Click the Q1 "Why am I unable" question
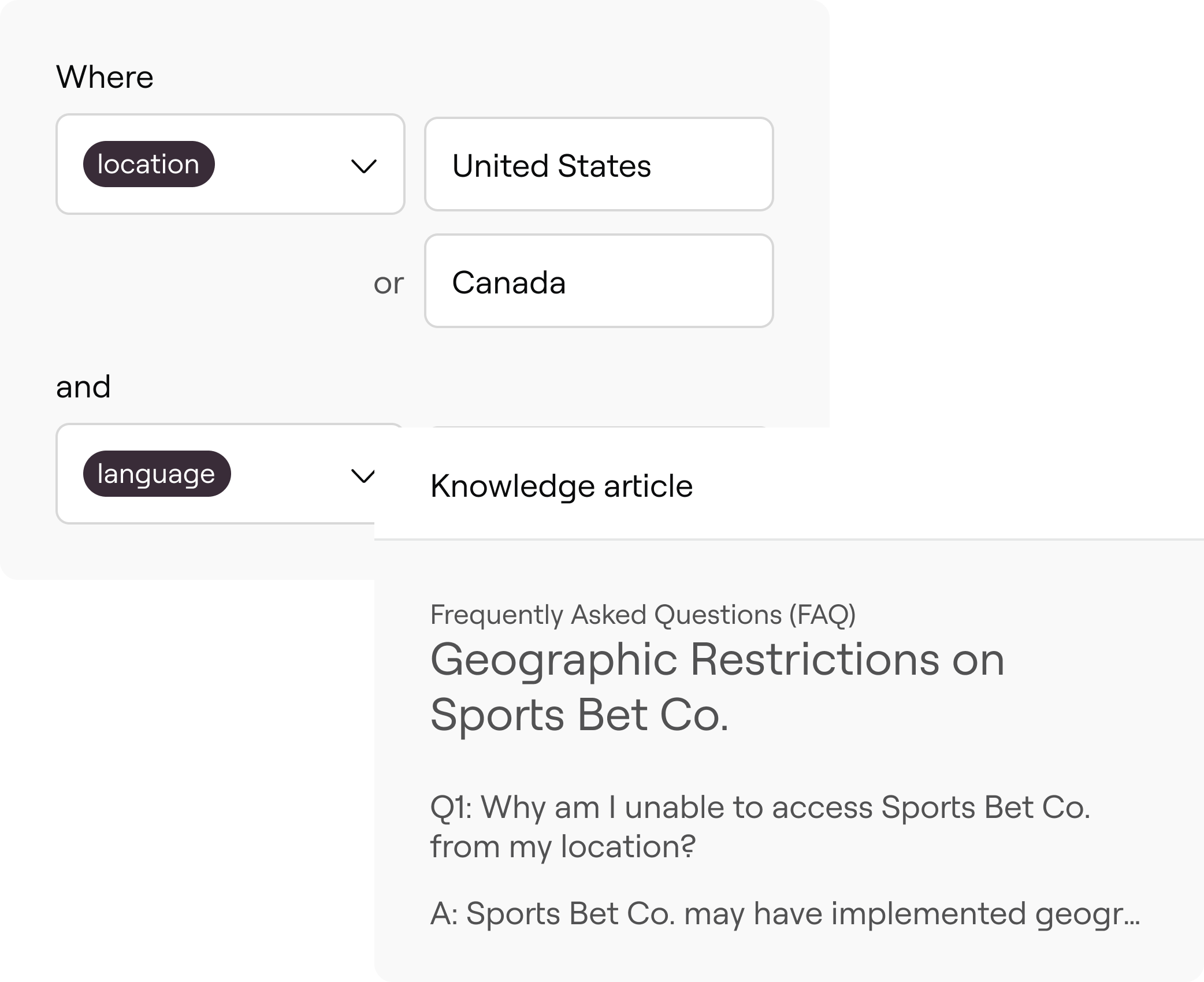Screen dimensions: 1204x982 coord(760,807)
